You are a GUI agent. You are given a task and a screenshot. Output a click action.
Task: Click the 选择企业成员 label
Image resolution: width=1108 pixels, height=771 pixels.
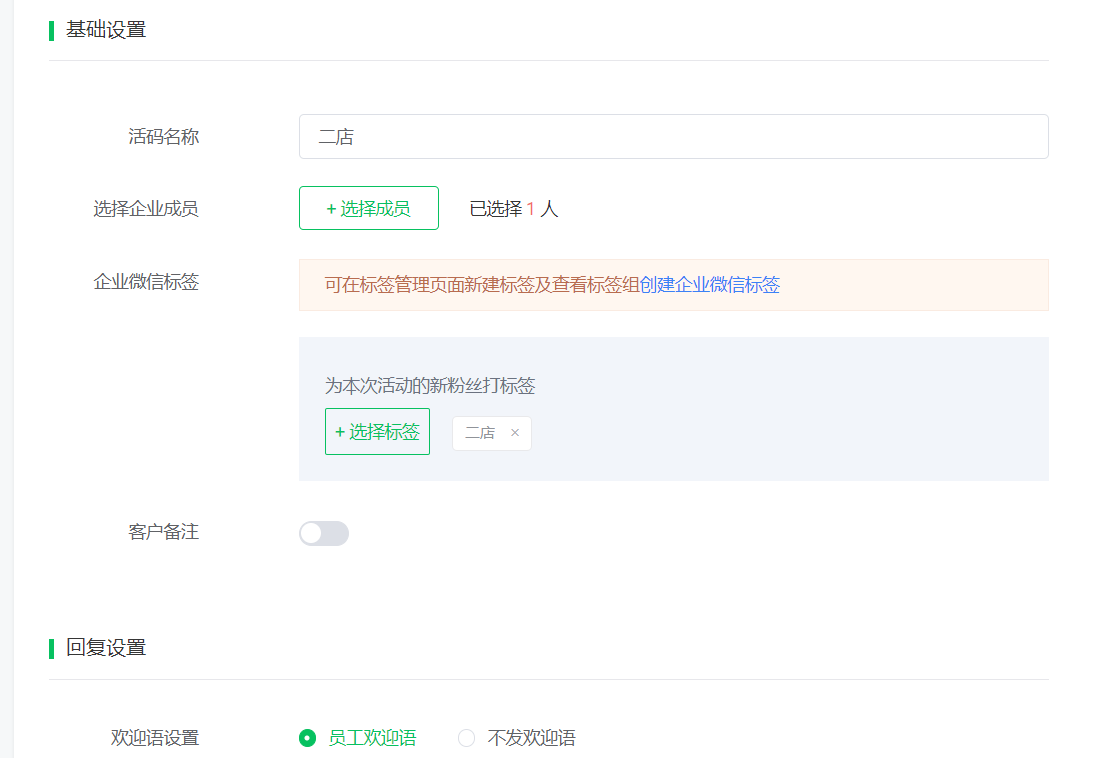pos(146,208)
